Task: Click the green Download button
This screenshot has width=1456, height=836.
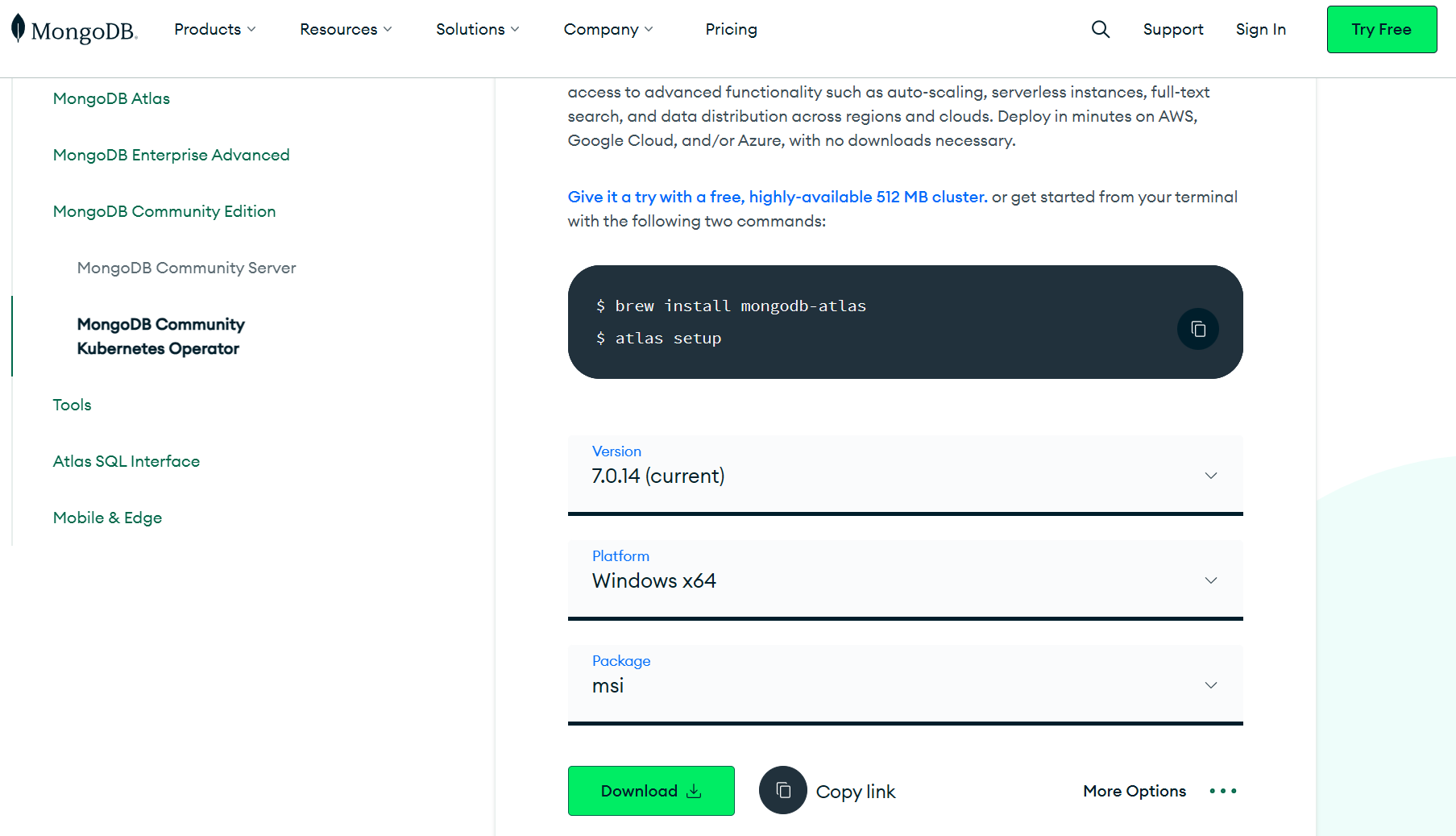Action: click(x=651, y=791)
